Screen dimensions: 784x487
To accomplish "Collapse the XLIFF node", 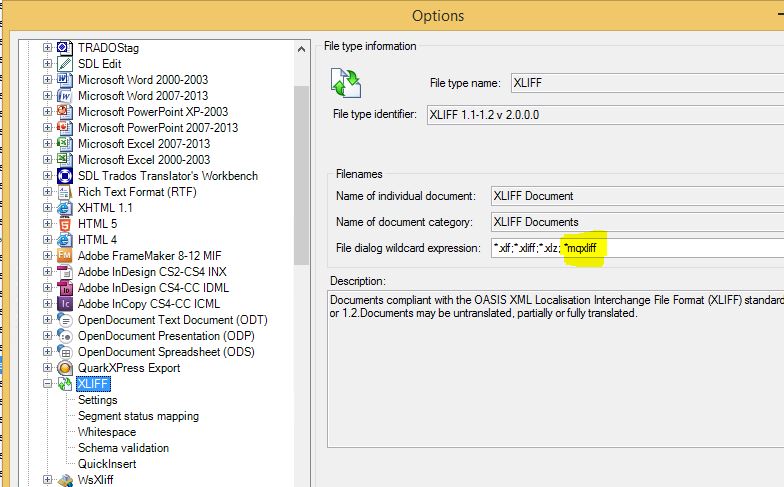I will (48, 384).
